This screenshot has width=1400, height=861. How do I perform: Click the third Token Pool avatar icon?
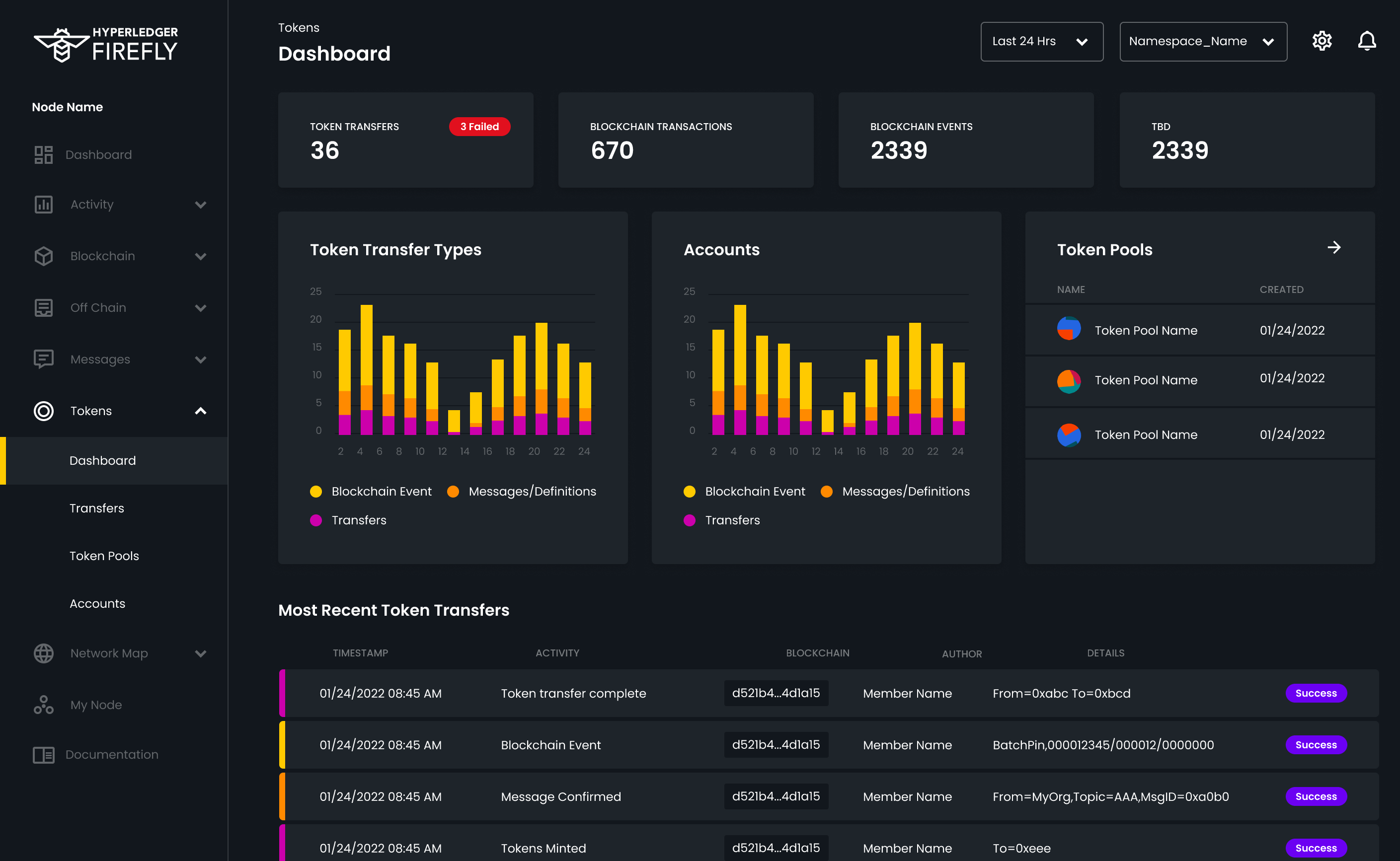pyautogui.click(x=1069, y=435)
